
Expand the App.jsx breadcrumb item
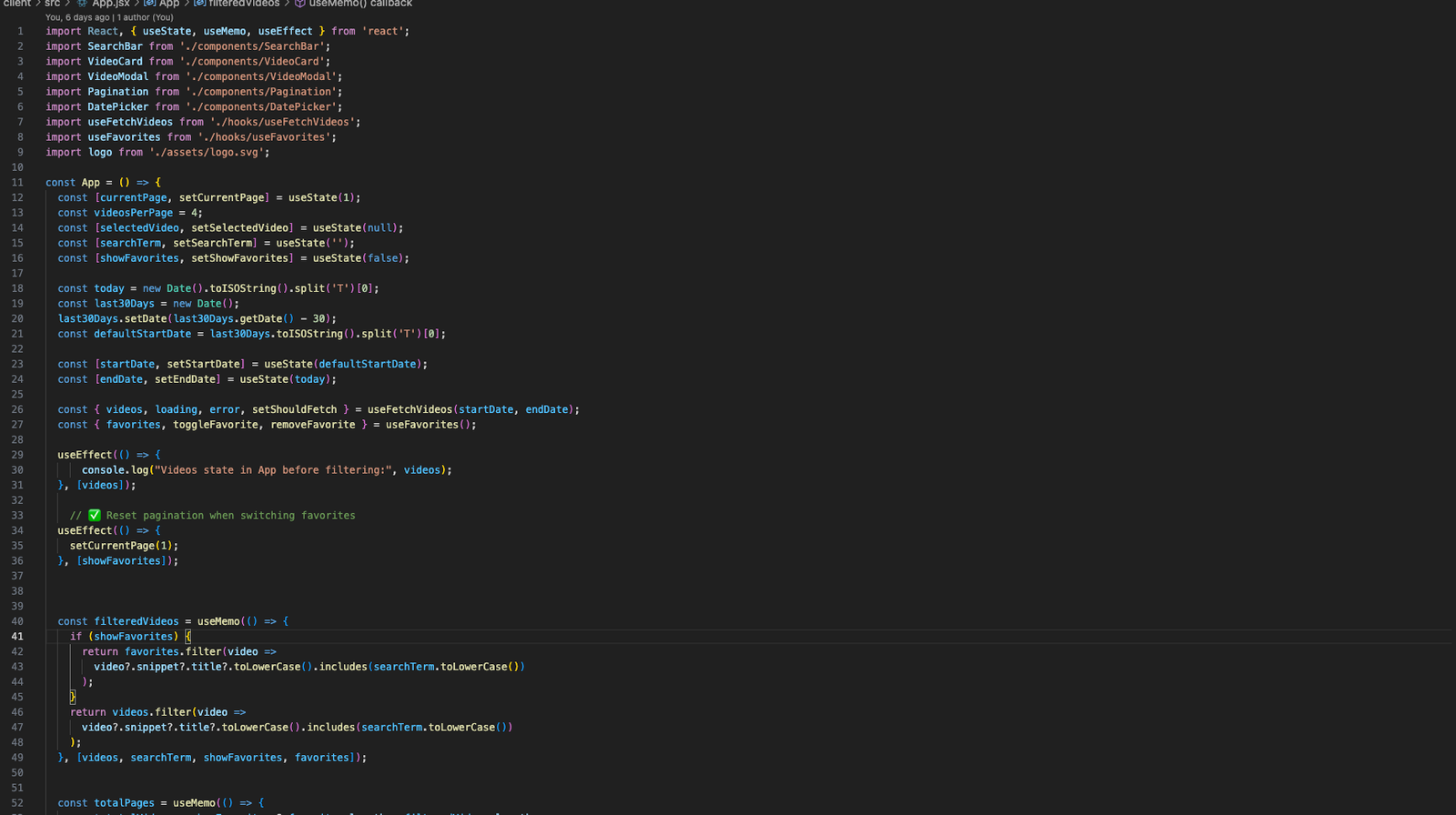tap(110, 4)
